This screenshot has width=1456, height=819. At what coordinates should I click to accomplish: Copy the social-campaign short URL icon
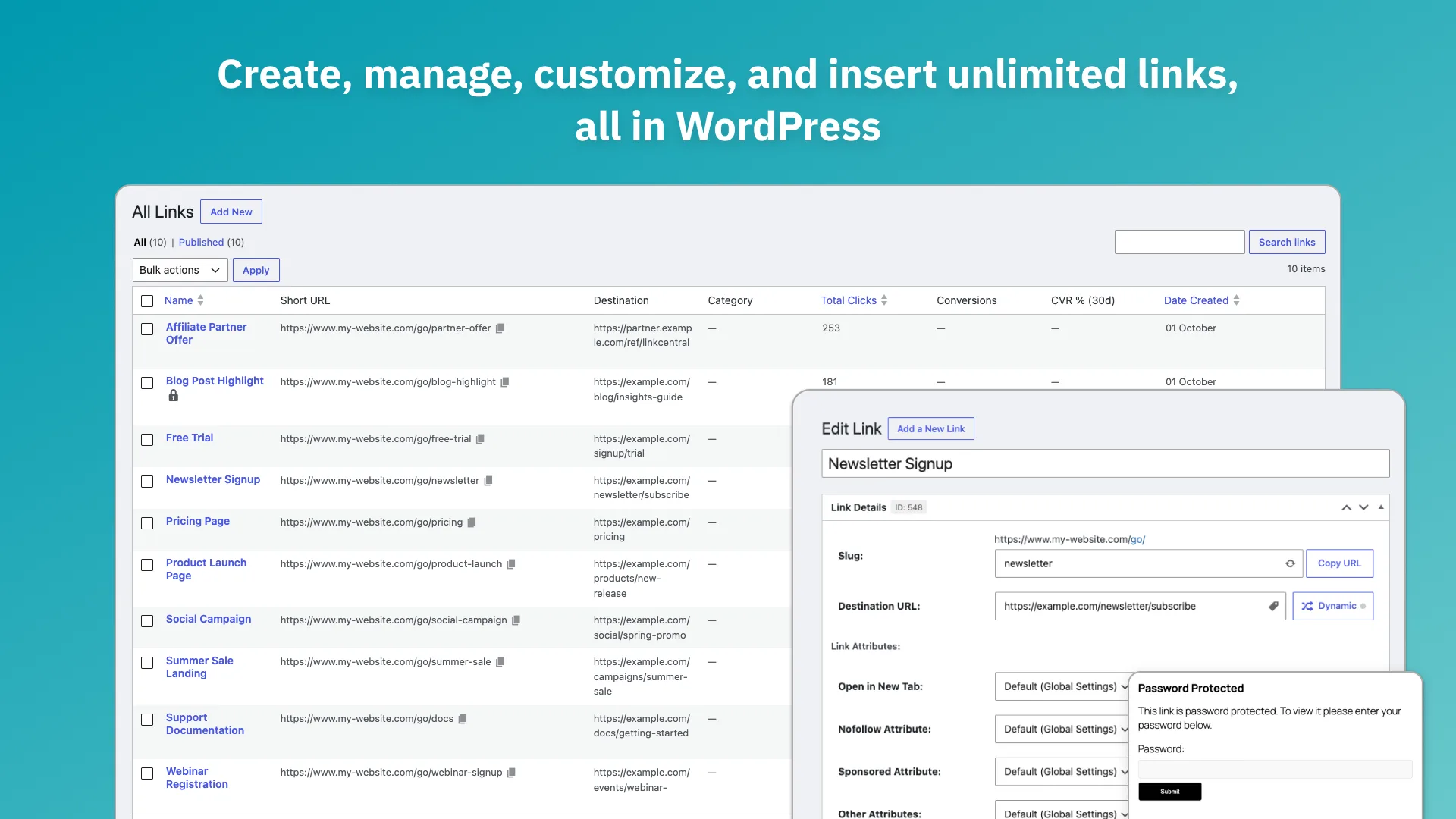point(516,620)
